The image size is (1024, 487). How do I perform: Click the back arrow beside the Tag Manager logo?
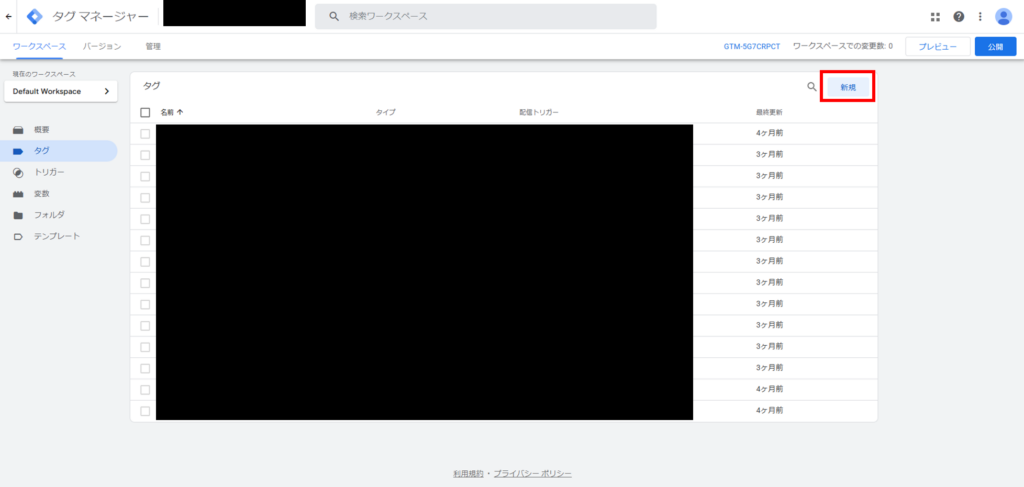8,16
